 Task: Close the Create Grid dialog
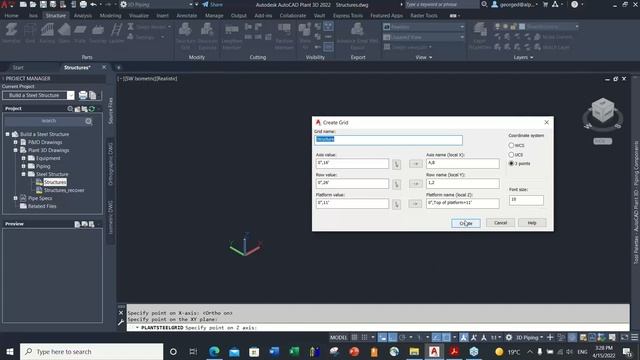tap(547, 122)
